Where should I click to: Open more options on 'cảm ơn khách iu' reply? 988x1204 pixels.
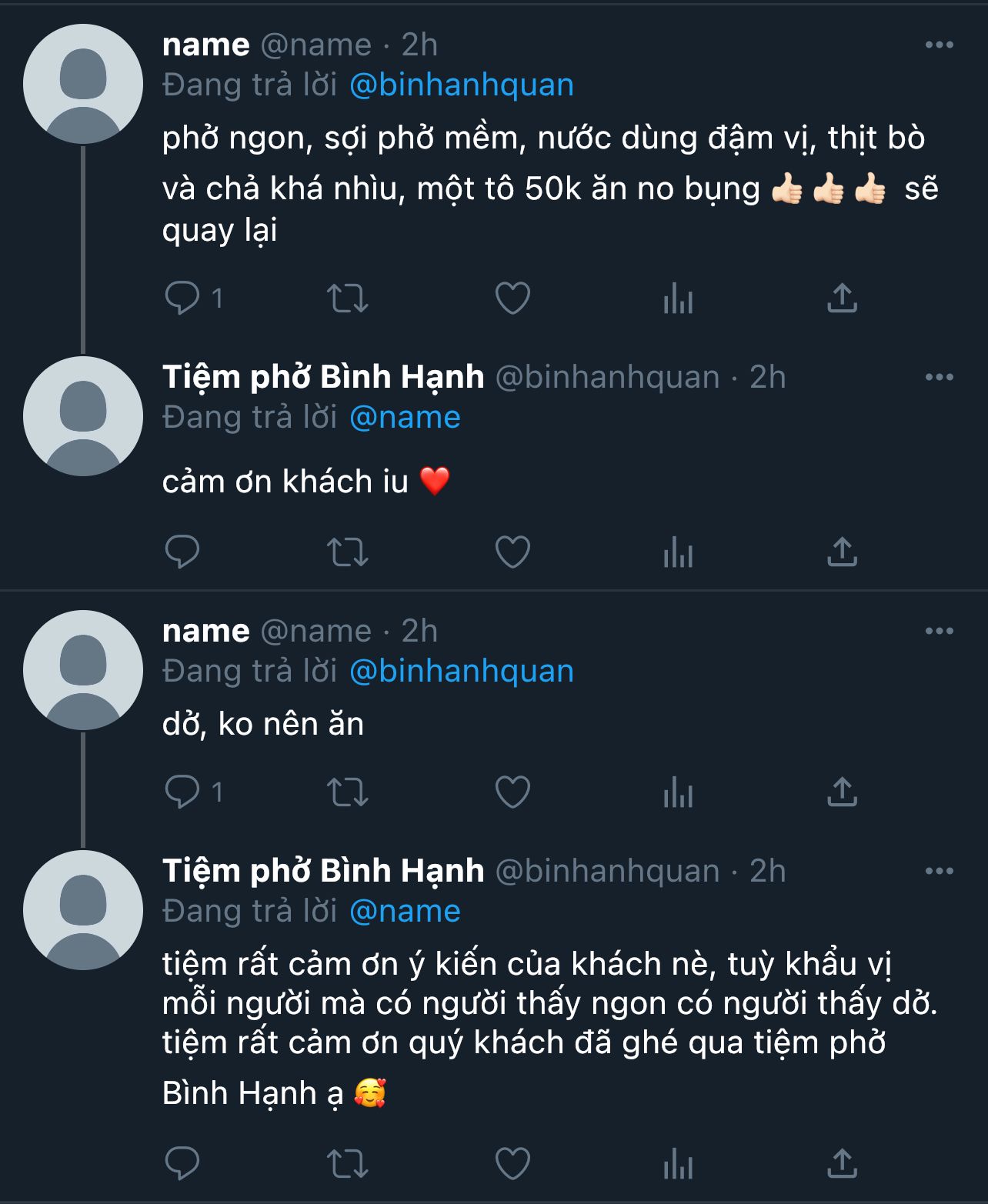[x=939, y=378]
